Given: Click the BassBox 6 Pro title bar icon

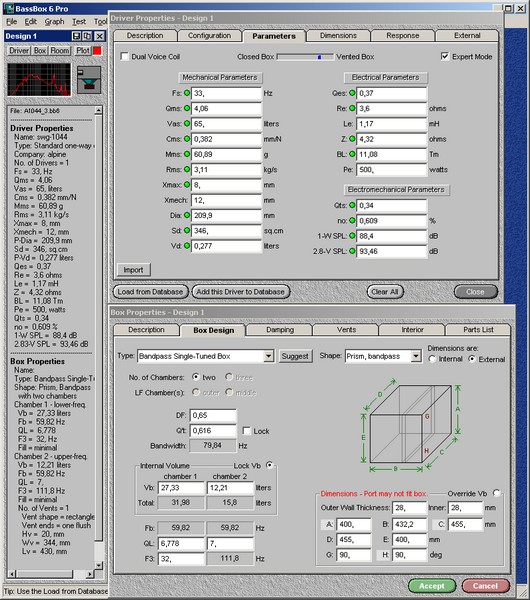Looking at the screenshot, I should pyautogui.click(x=8, y=8).
